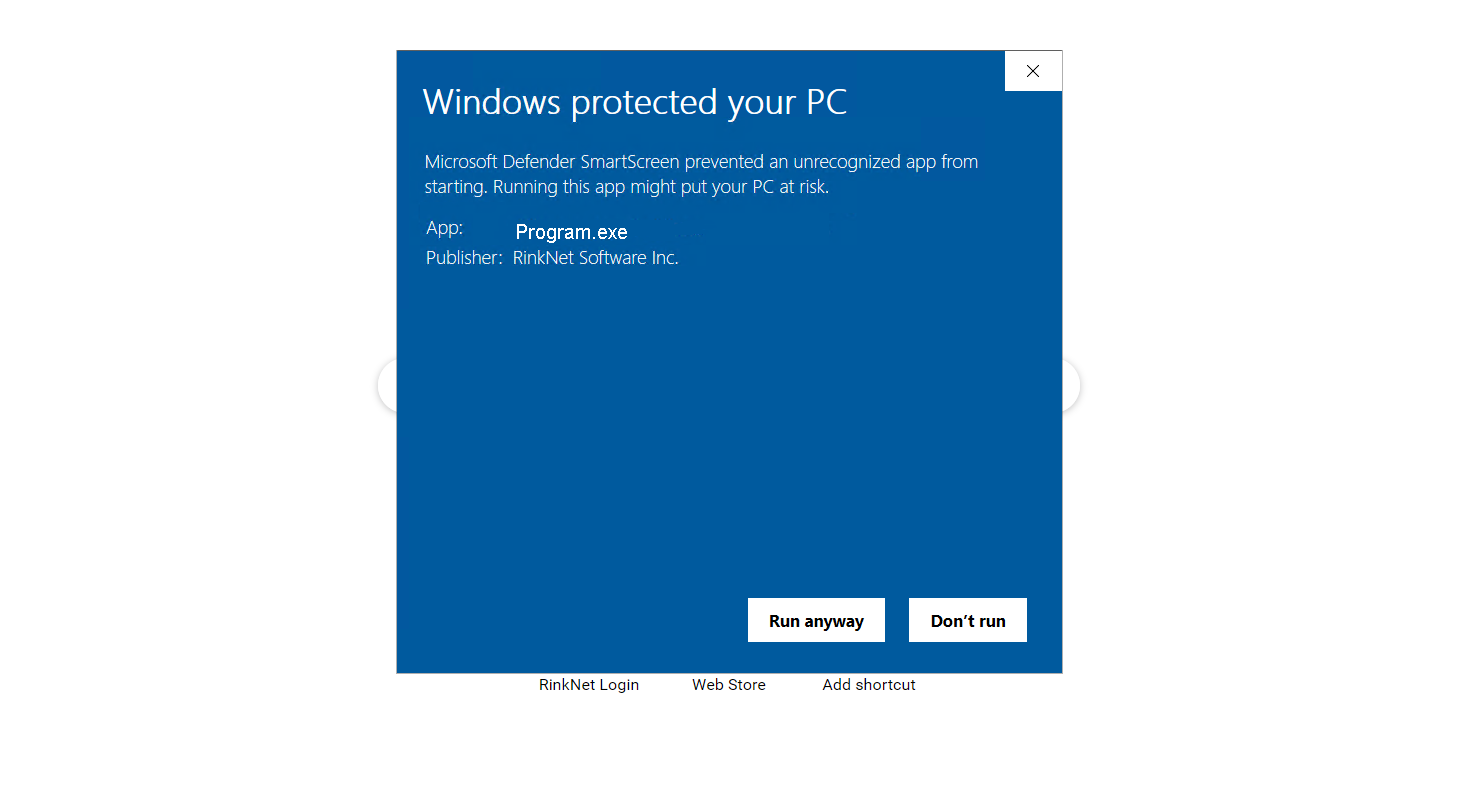Open the Web Store shortcut

tap(729, 685)
